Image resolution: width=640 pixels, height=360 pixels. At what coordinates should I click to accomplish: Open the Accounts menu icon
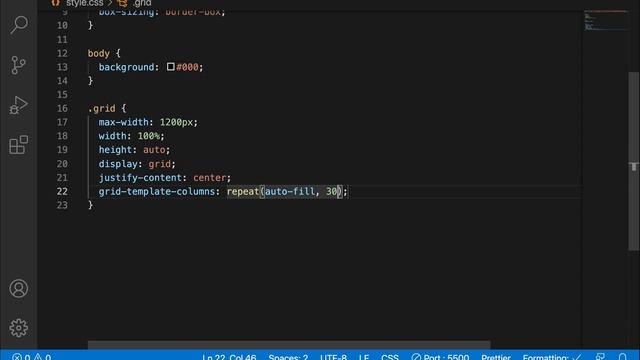point(18,289)
